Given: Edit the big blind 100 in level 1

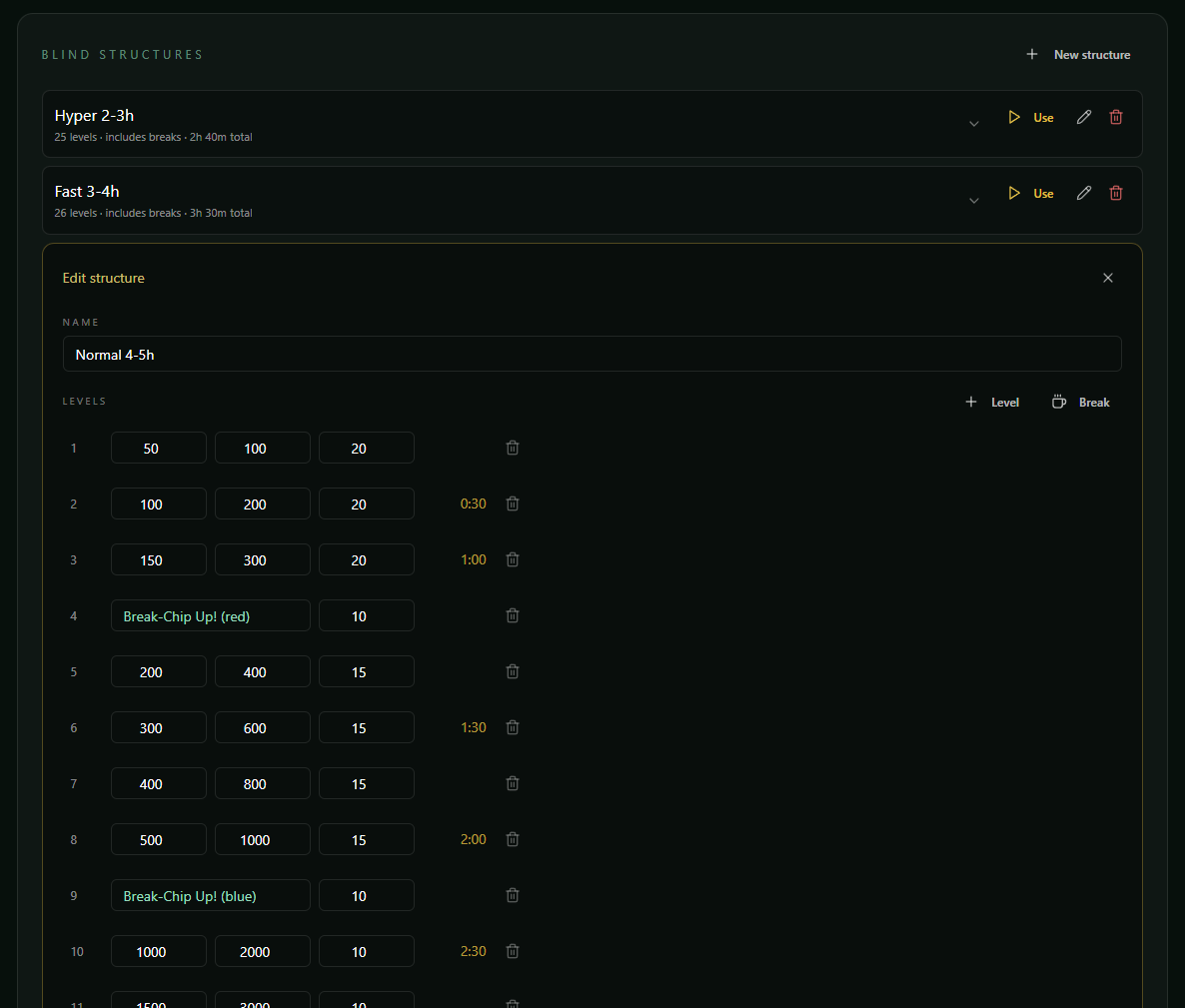Looking at the screenshot, I should [262, 449].
